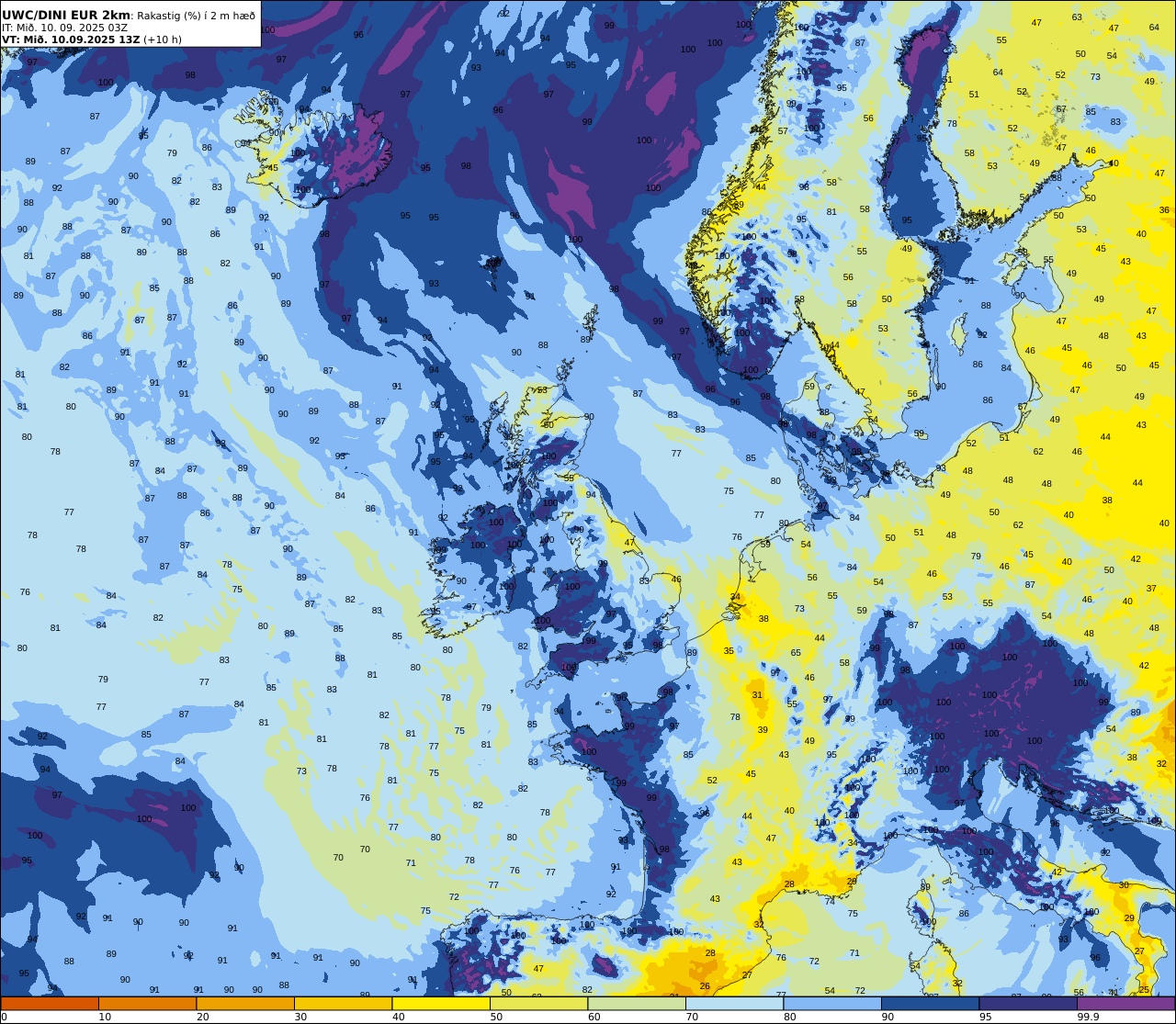
Task: Click the medium blue 80–90 legend segment
Action: pos(832,1003)
